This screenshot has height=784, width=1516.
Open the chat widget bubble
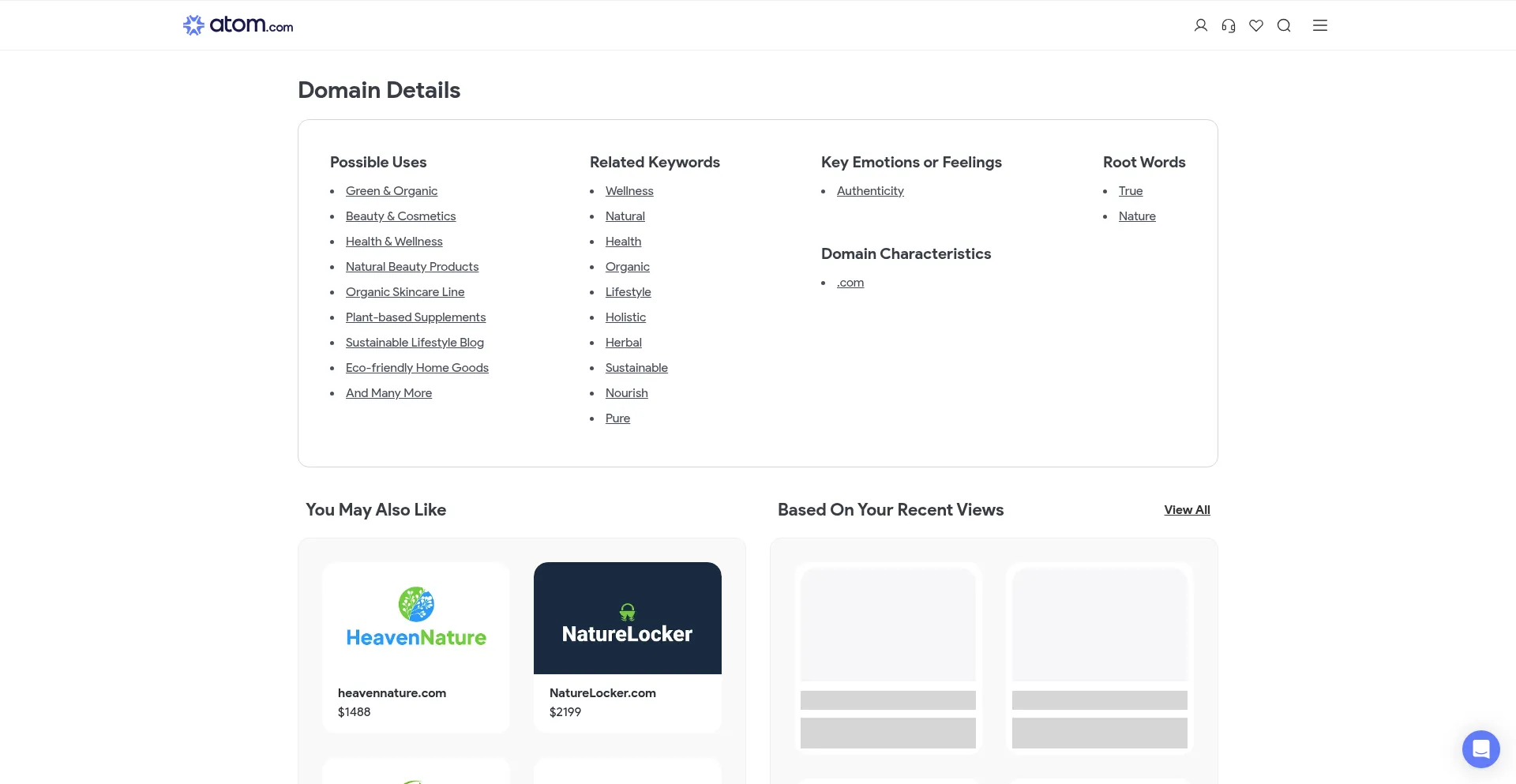pyautogui.click(x=1480, y=748)
